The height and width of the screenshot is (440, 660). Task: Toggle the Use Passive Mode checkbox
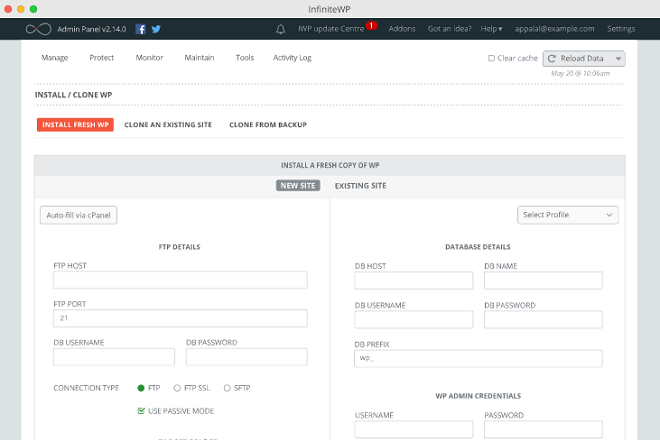pos(141,411)
